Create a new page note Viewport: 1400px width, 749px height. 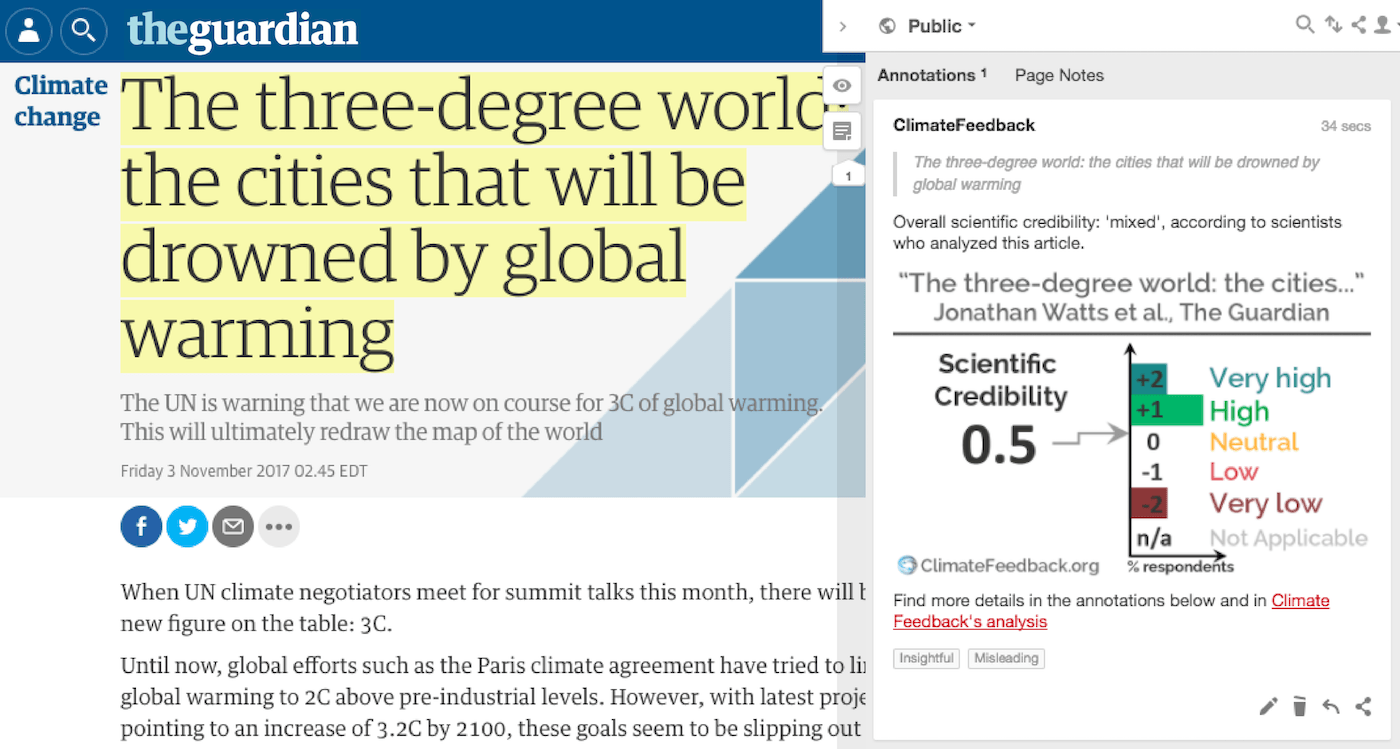(x=842, y=131)
